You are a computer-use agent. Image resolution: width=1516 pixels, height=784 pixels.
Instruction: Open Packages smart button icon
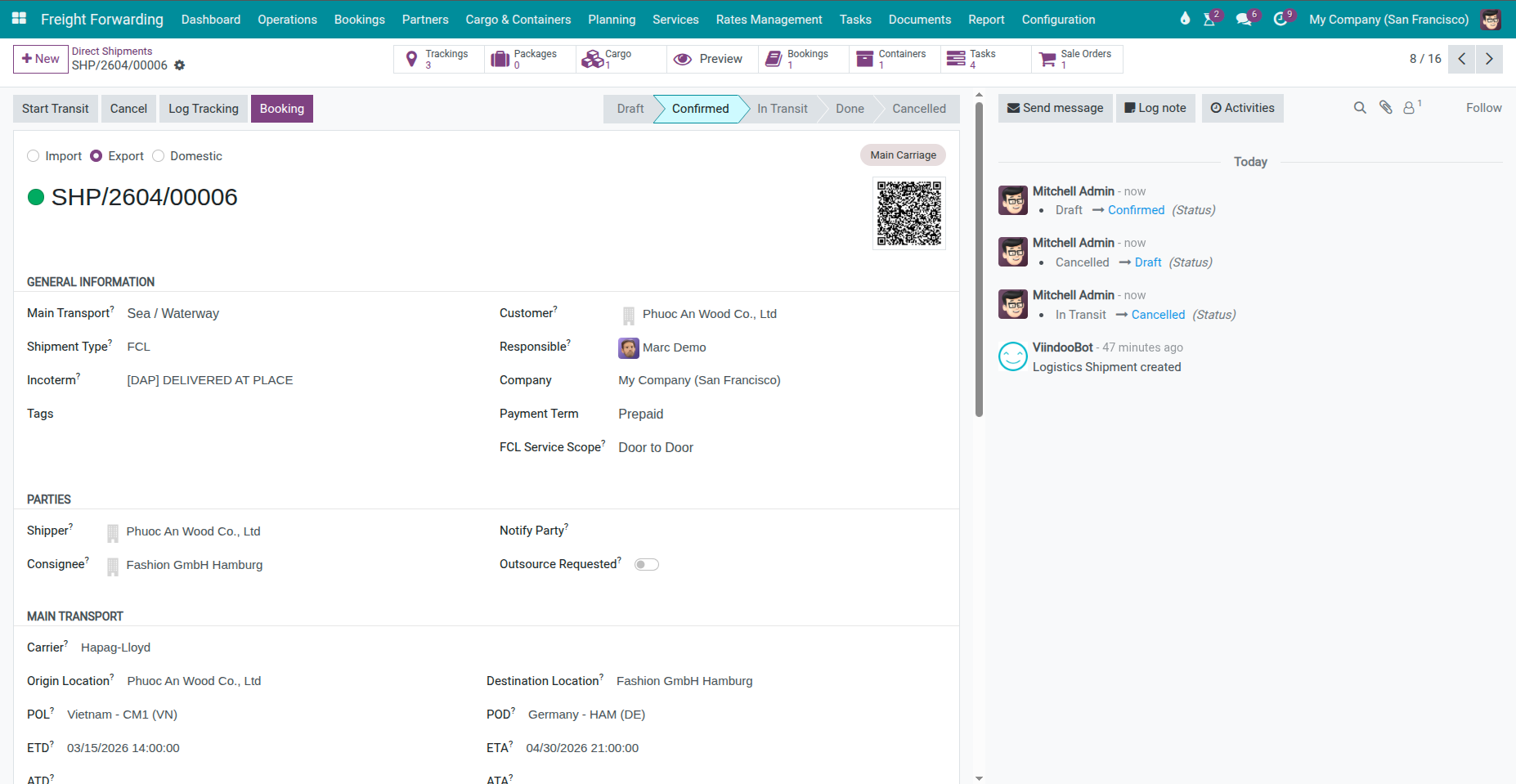click(x=500, y=59)
